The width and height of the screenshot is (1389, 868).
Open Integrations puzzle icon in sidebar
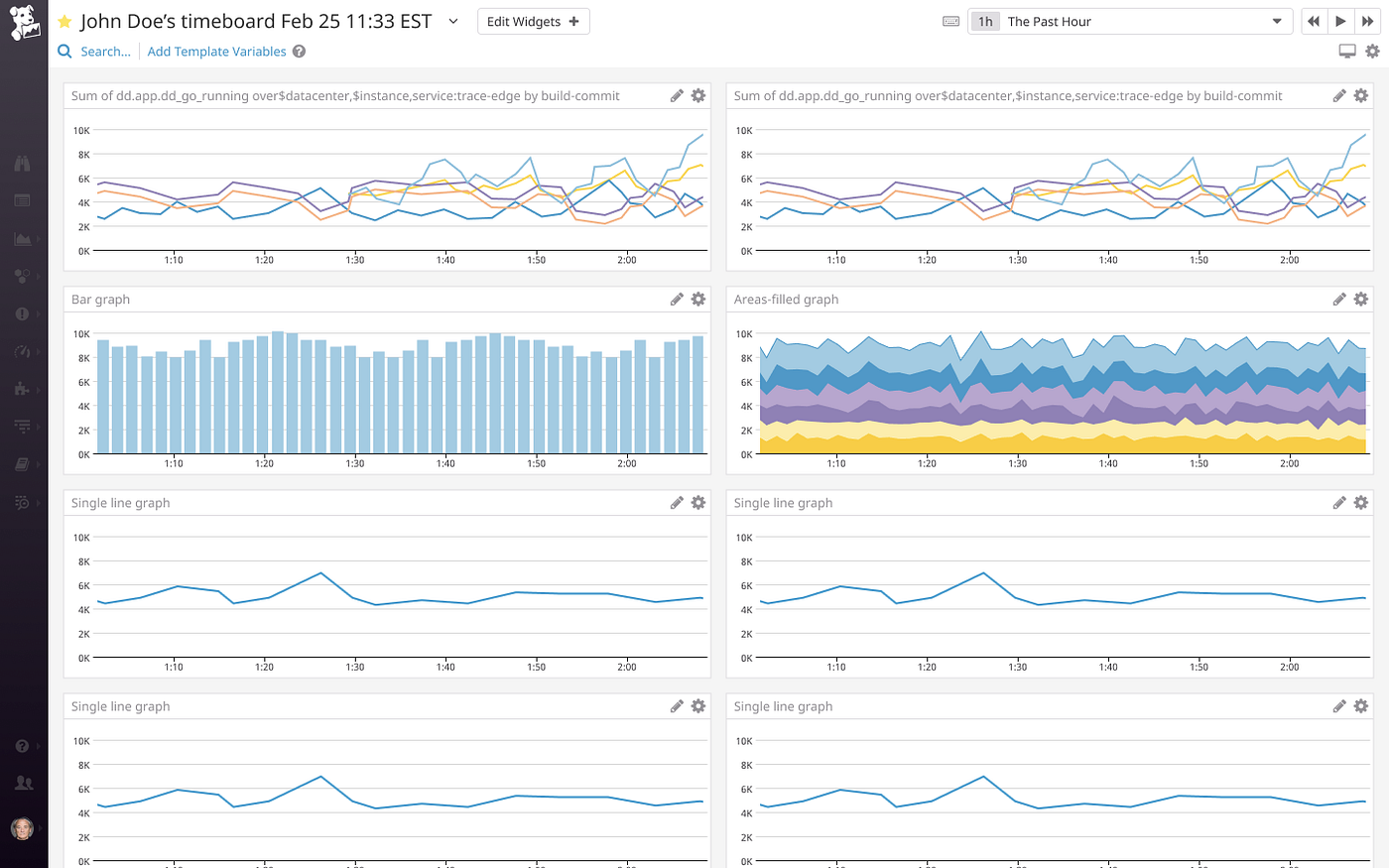pyautogui.click(x=23, y=389)
